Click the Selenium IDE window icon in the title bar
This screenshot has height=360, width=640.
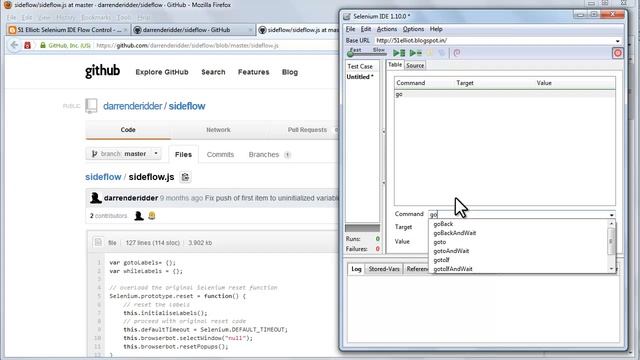347,16
